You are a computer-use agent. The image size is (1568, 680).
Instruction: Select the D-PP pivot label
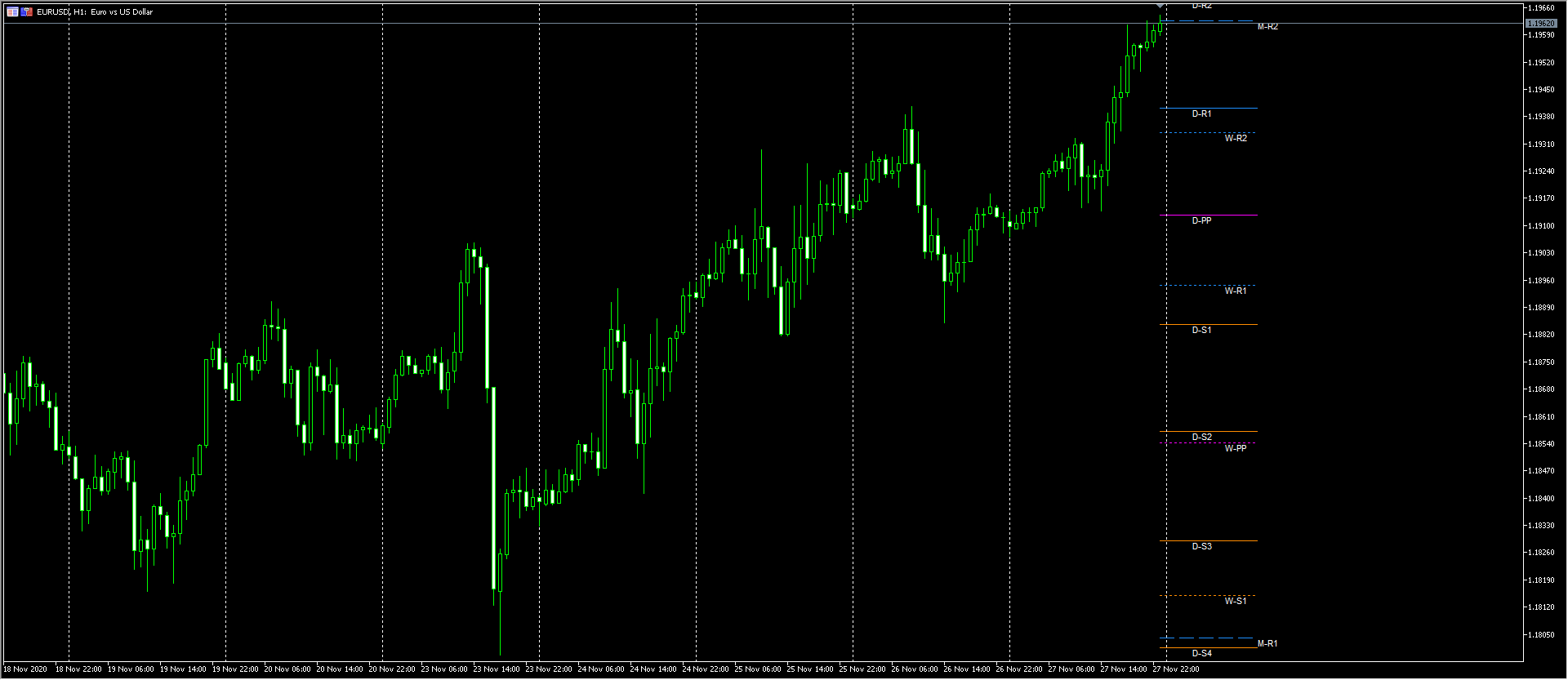(x=1201, y=220)
